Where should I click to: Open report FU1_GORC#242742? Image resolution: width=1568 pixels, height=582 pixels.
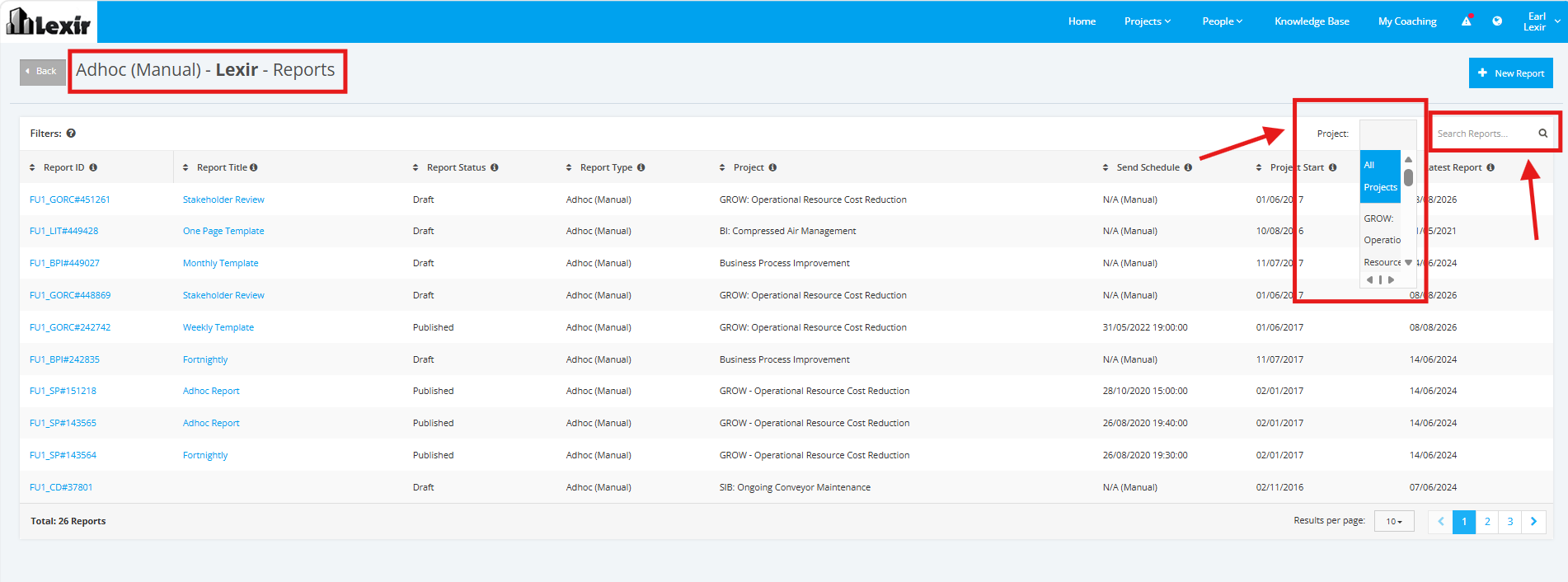70,327
